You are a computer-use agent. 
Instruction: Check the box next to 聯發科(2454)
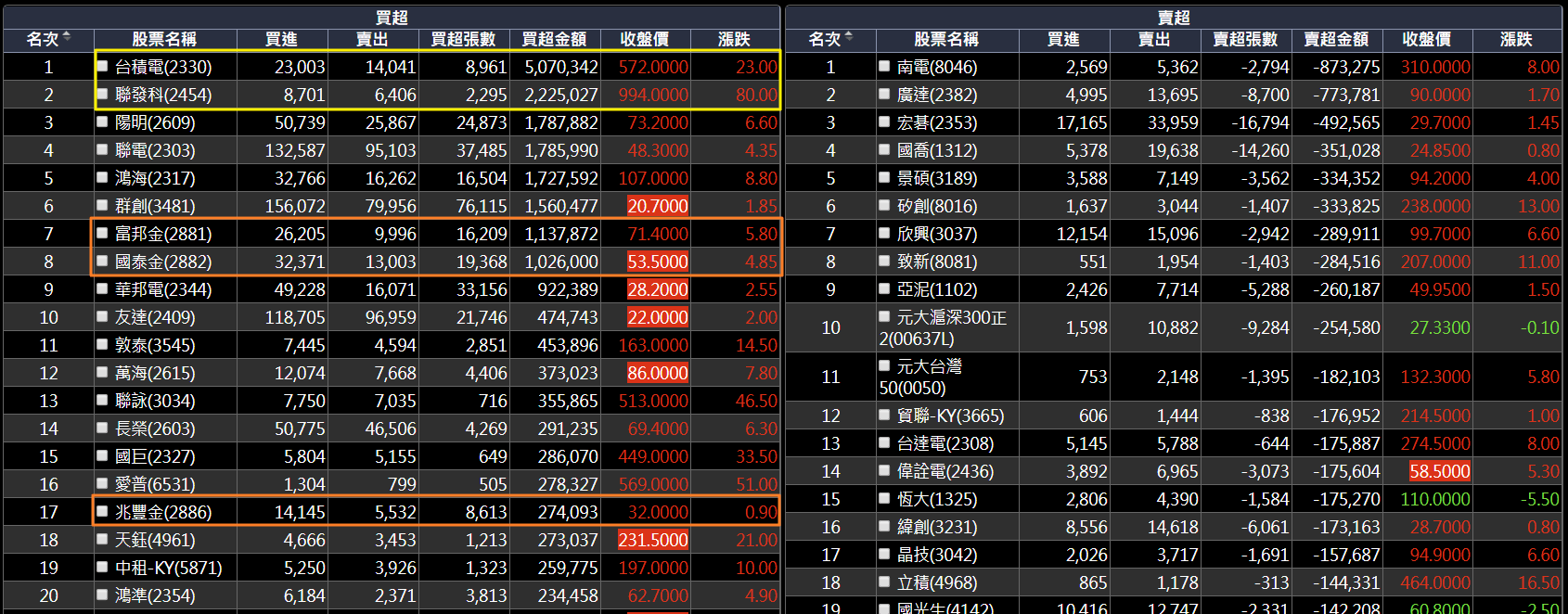pyautogui.click(x=103, y=94)
